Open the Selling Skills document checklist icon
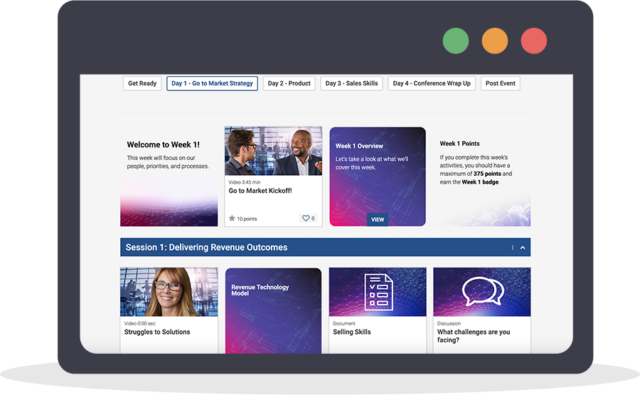 pos(378,292)
